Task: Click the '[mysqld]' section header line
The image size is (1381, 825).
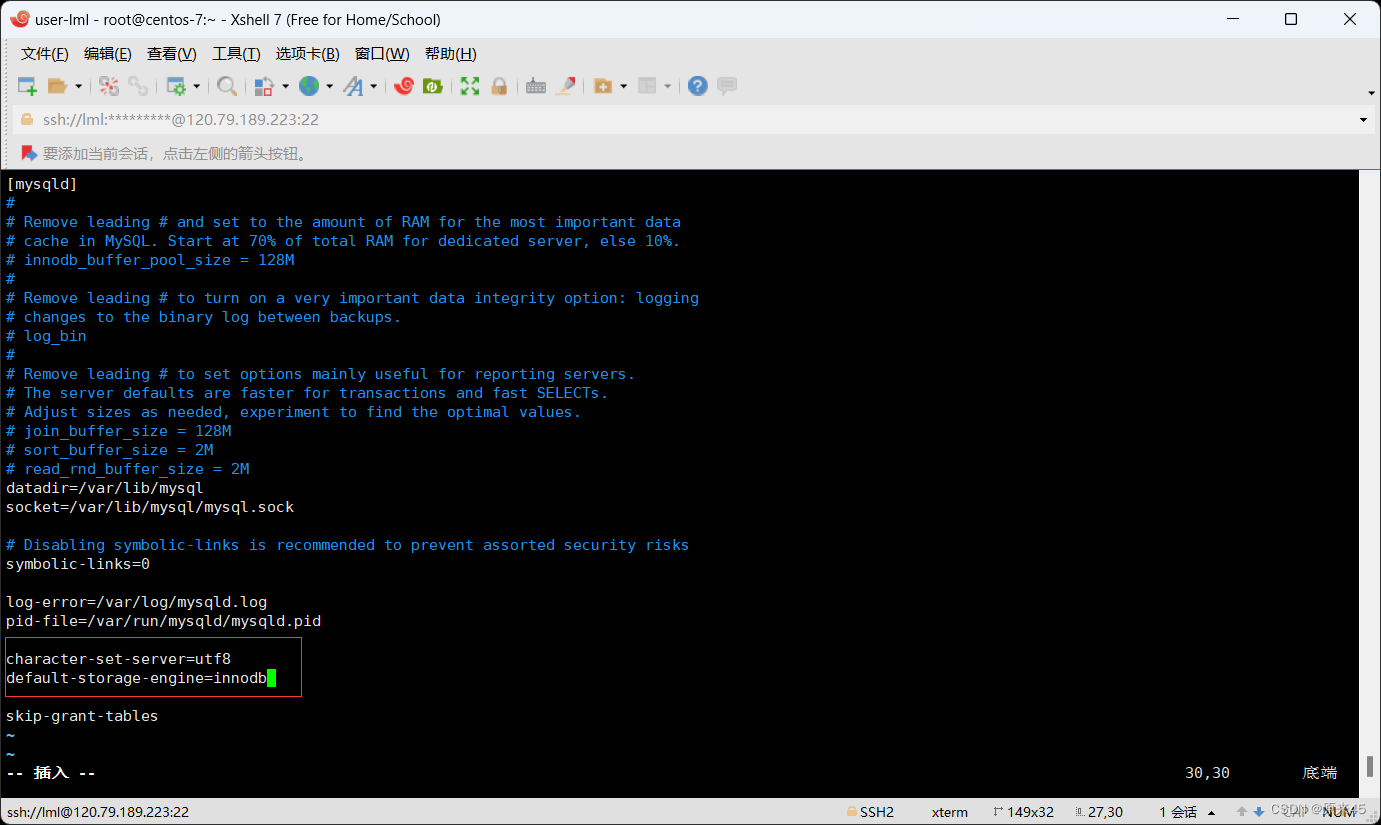Action: [x=41, y=184]
